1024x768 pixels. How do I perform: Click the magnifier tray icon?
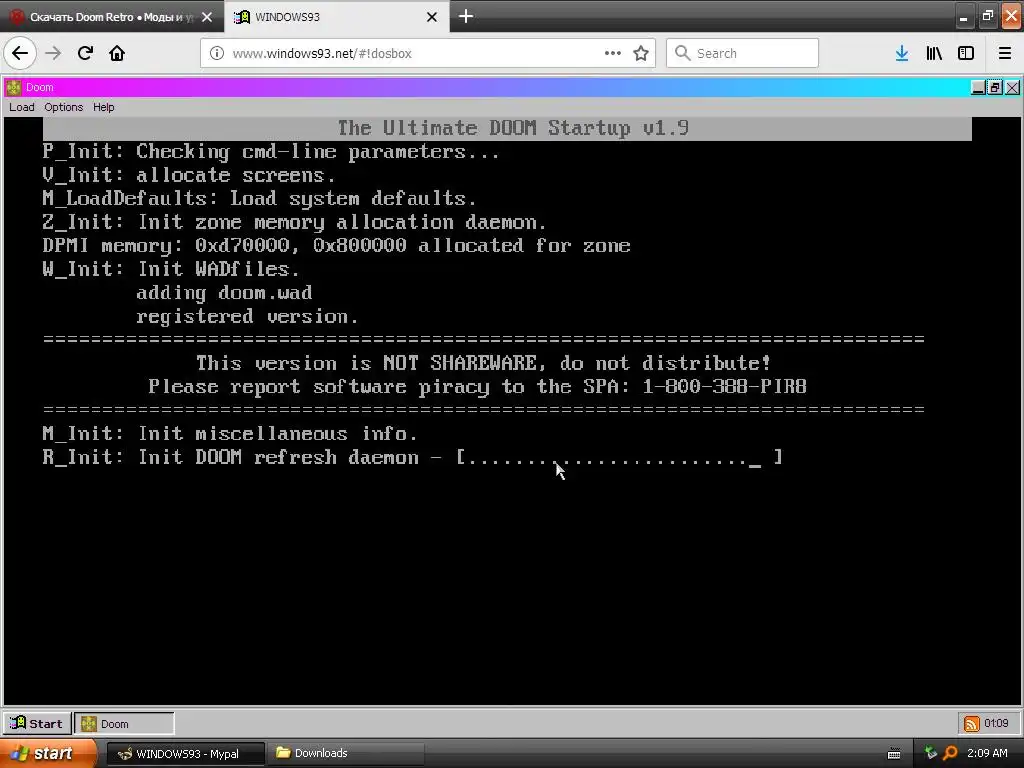coord(950,754)
